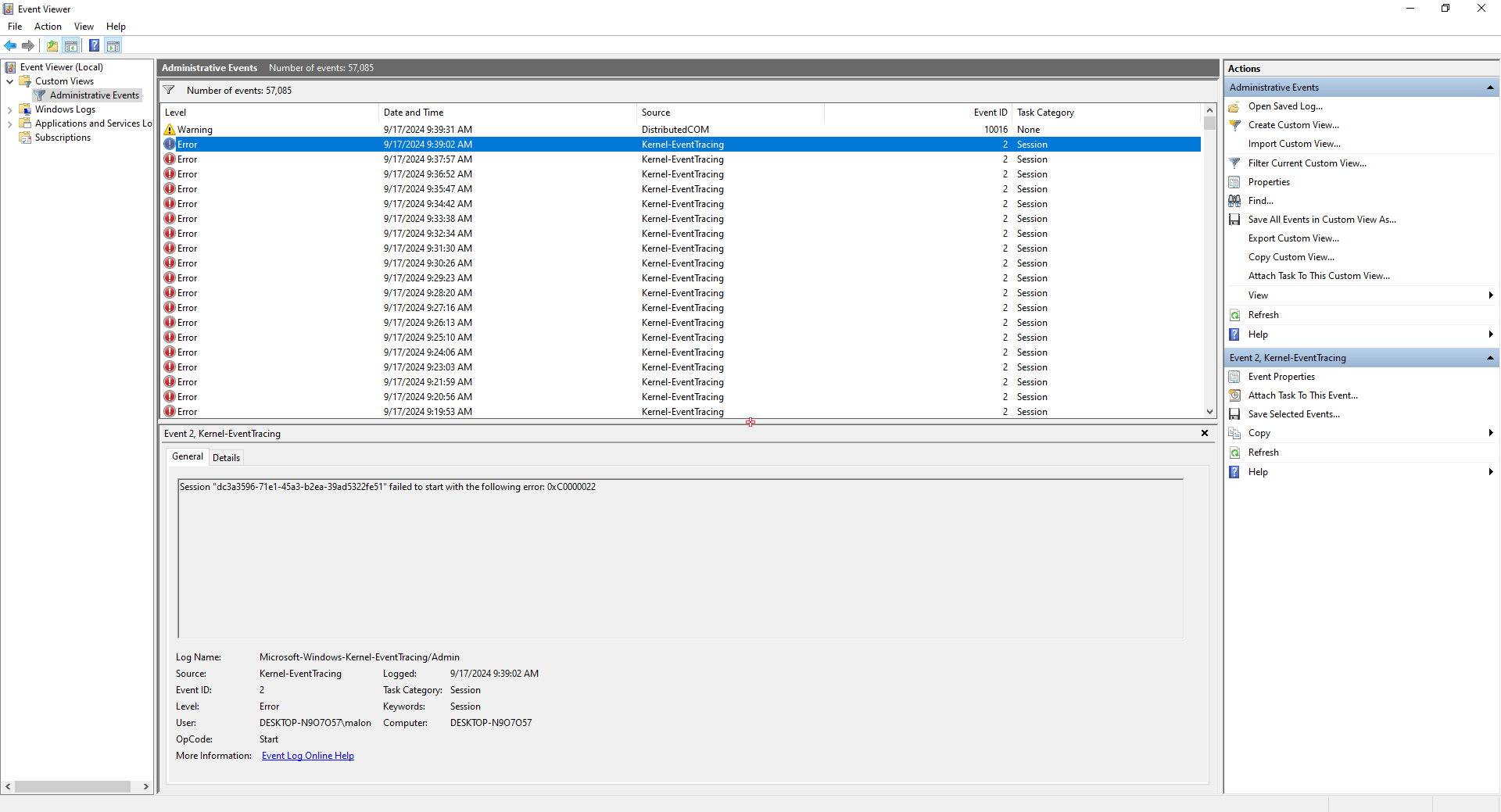Image resolution: width=1501 pixels, height=812 pixels.
Task: Click the Filter Current Custom View icon
Action: point(1234,163)
